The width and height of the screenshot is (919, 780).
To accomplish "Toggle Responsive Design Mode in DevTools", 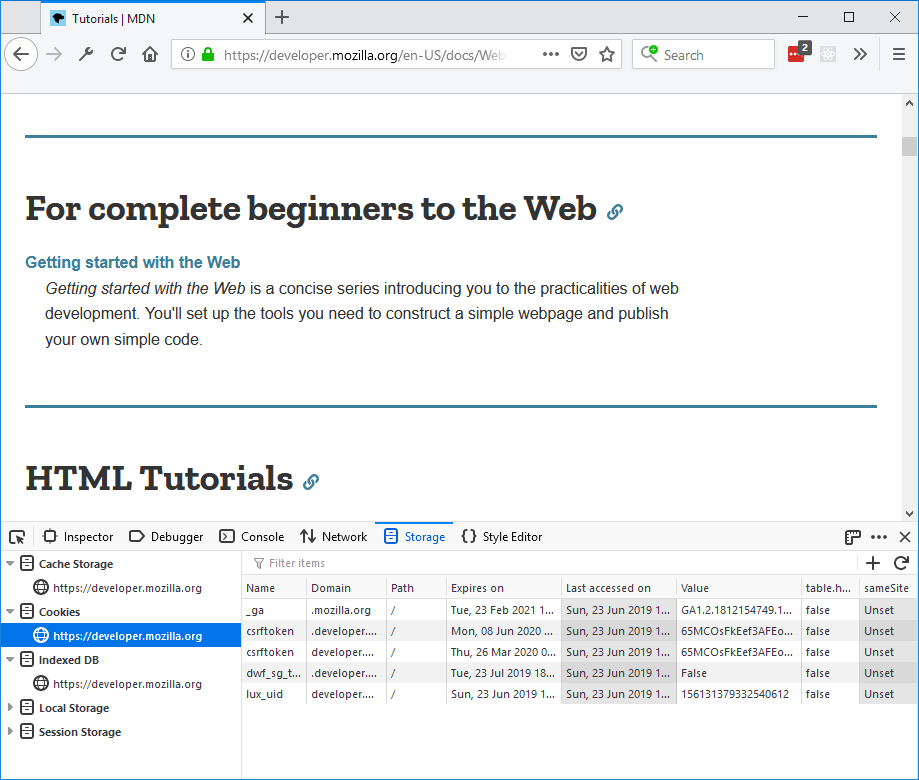I will tap(852, 536).
